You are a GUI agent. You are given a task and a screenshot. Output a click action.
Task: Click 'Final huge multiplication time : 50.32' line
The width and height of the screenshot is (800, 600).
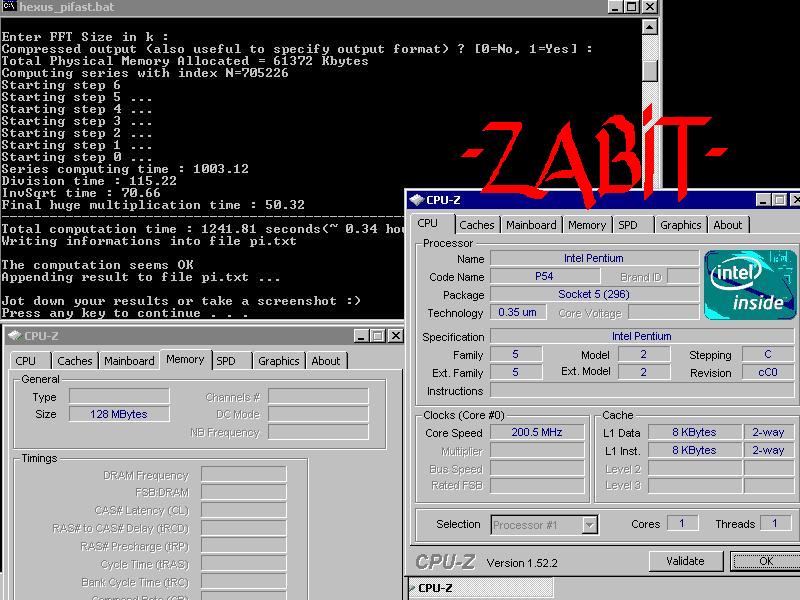pyautogui.click(x=153, y=205)
